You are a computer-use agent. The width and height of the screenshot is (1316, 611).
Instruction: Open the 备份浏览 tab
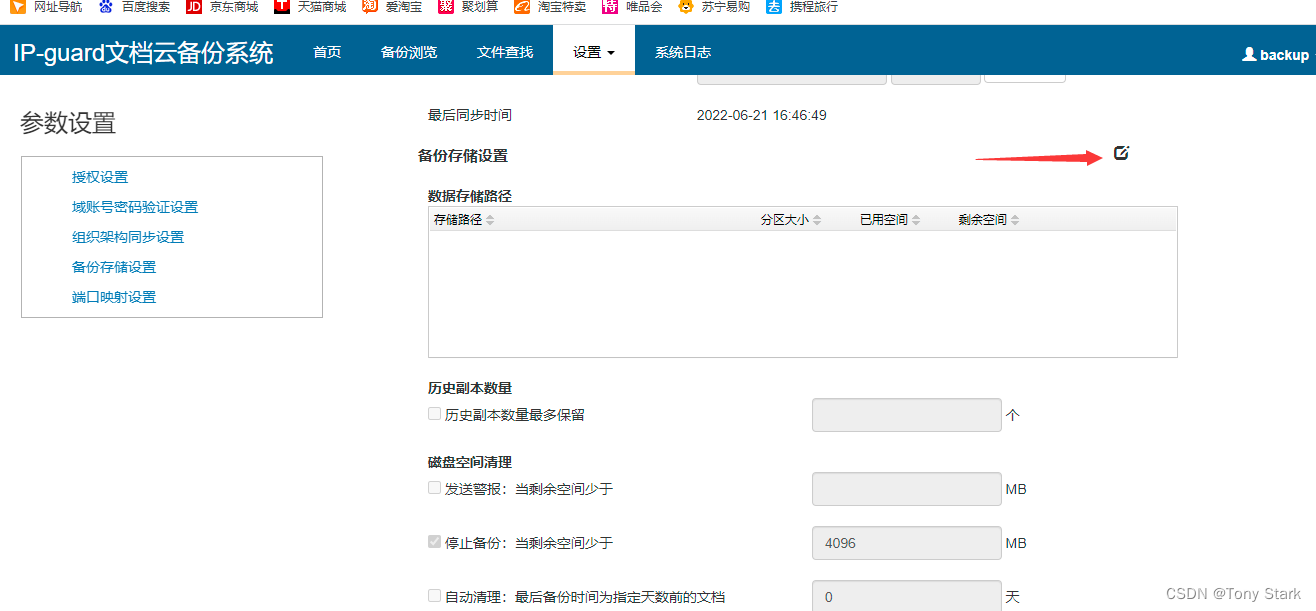[409, 52]
